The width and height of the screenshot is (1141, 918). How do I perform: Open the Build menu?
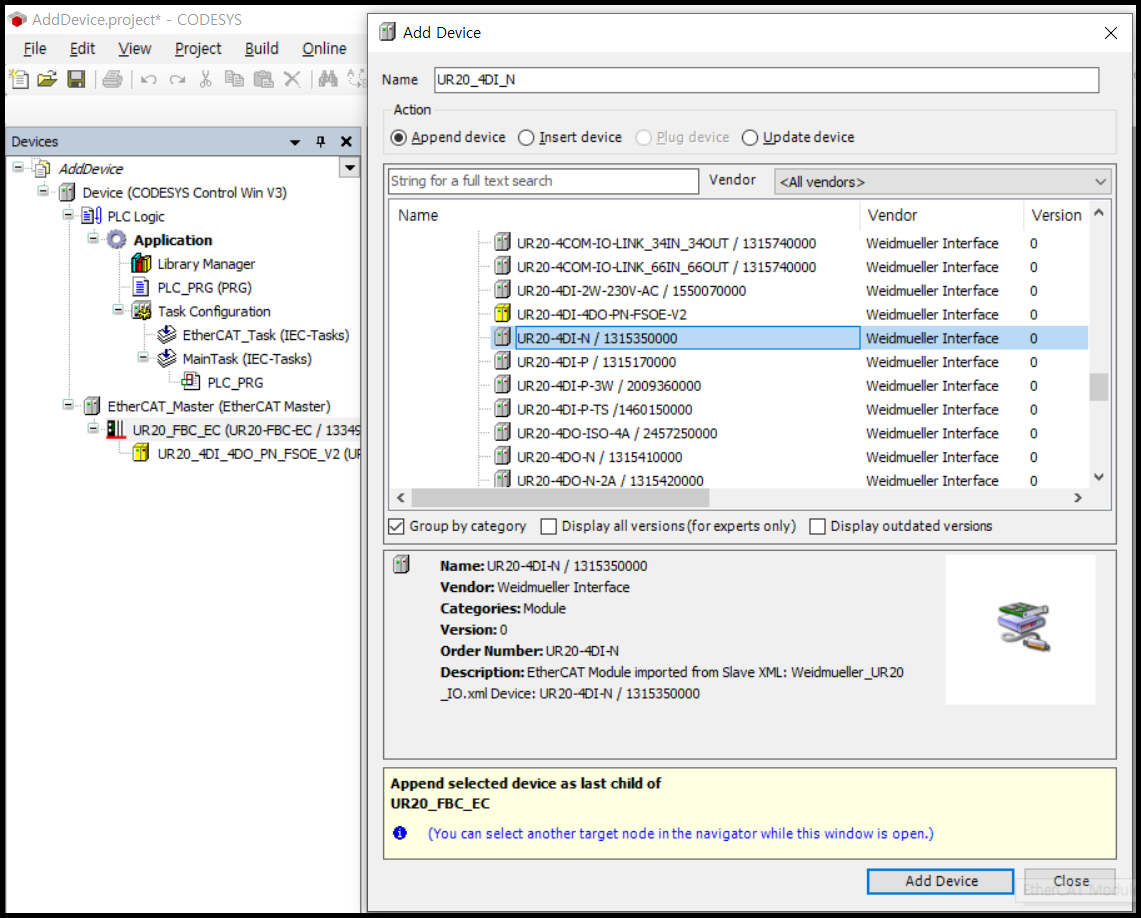click(262, 49)
